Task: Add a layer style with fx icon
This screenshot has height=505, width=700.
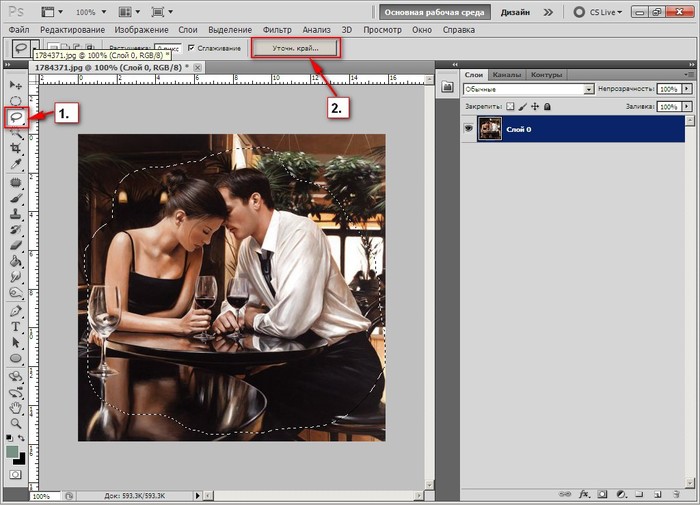Action: click(584, 494)
